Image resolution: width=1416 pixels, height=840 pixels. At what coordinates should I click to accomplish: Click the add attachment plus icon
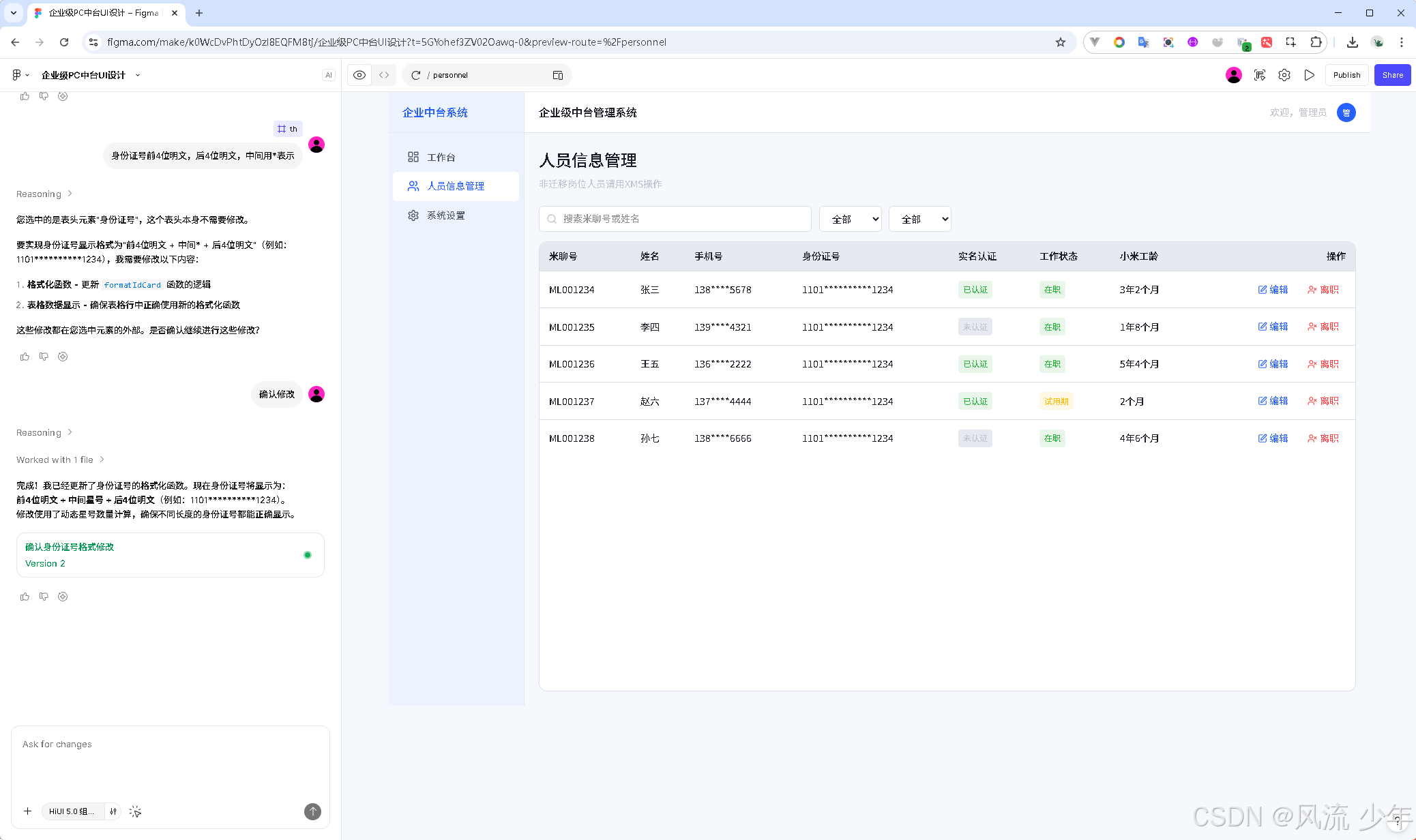(27, 811)
